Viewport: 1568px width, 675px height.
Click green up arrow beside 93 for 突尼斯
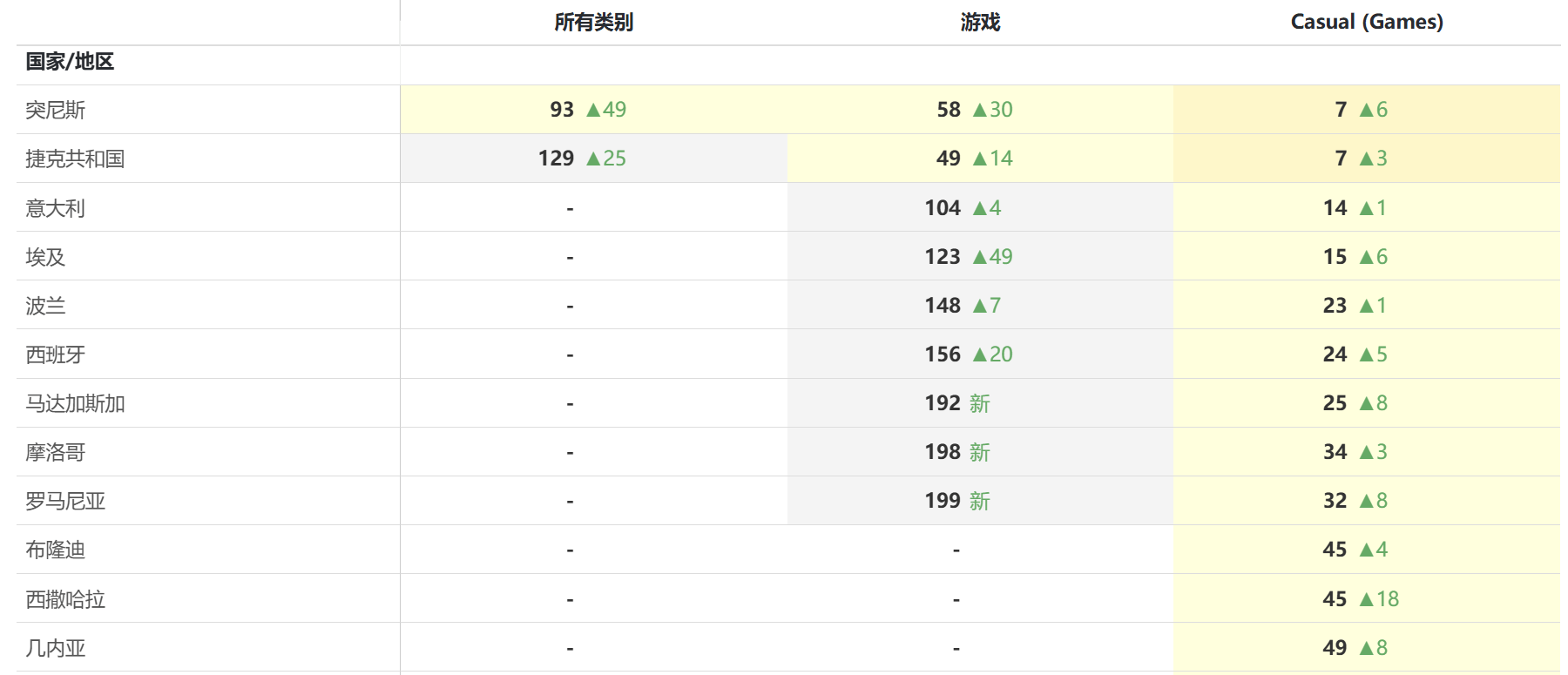pyautogui.click(x=593, y=110)
